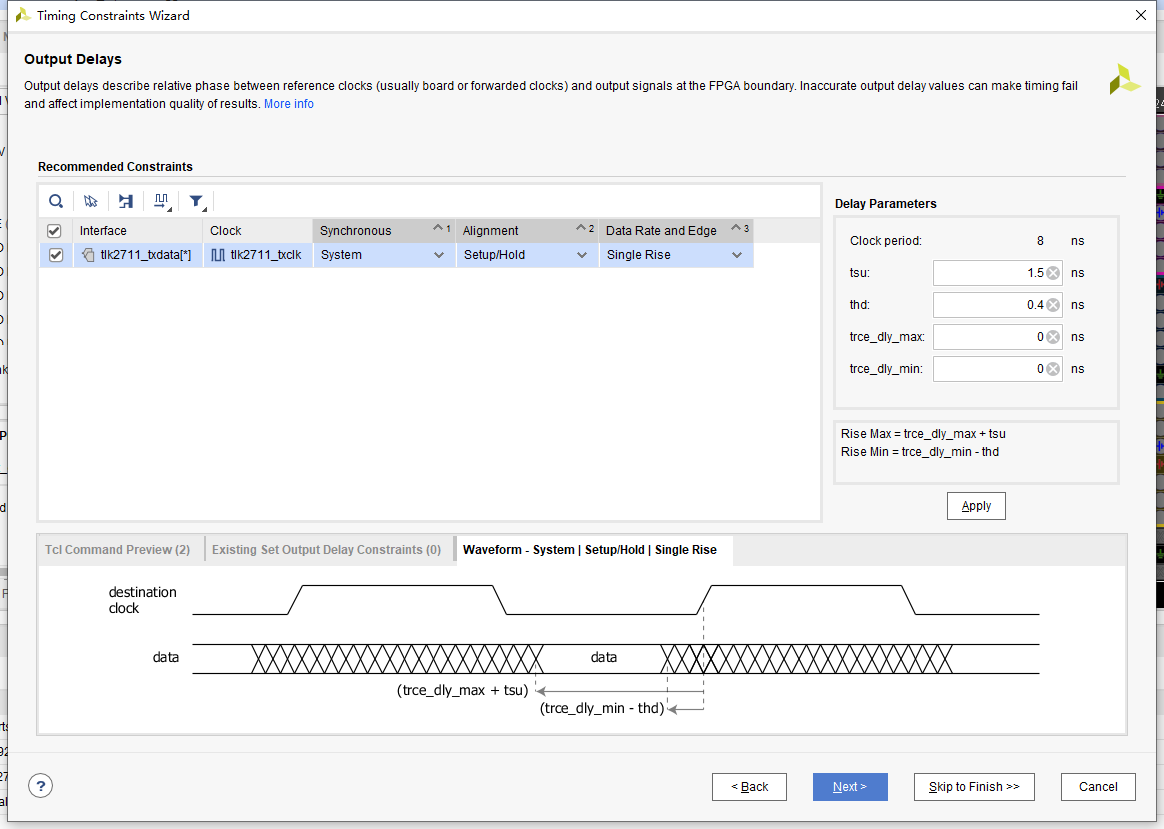The width and height of the screenshot is (1164, 829).
Task: Follow the More info link
Action: (x=288, y=104)
